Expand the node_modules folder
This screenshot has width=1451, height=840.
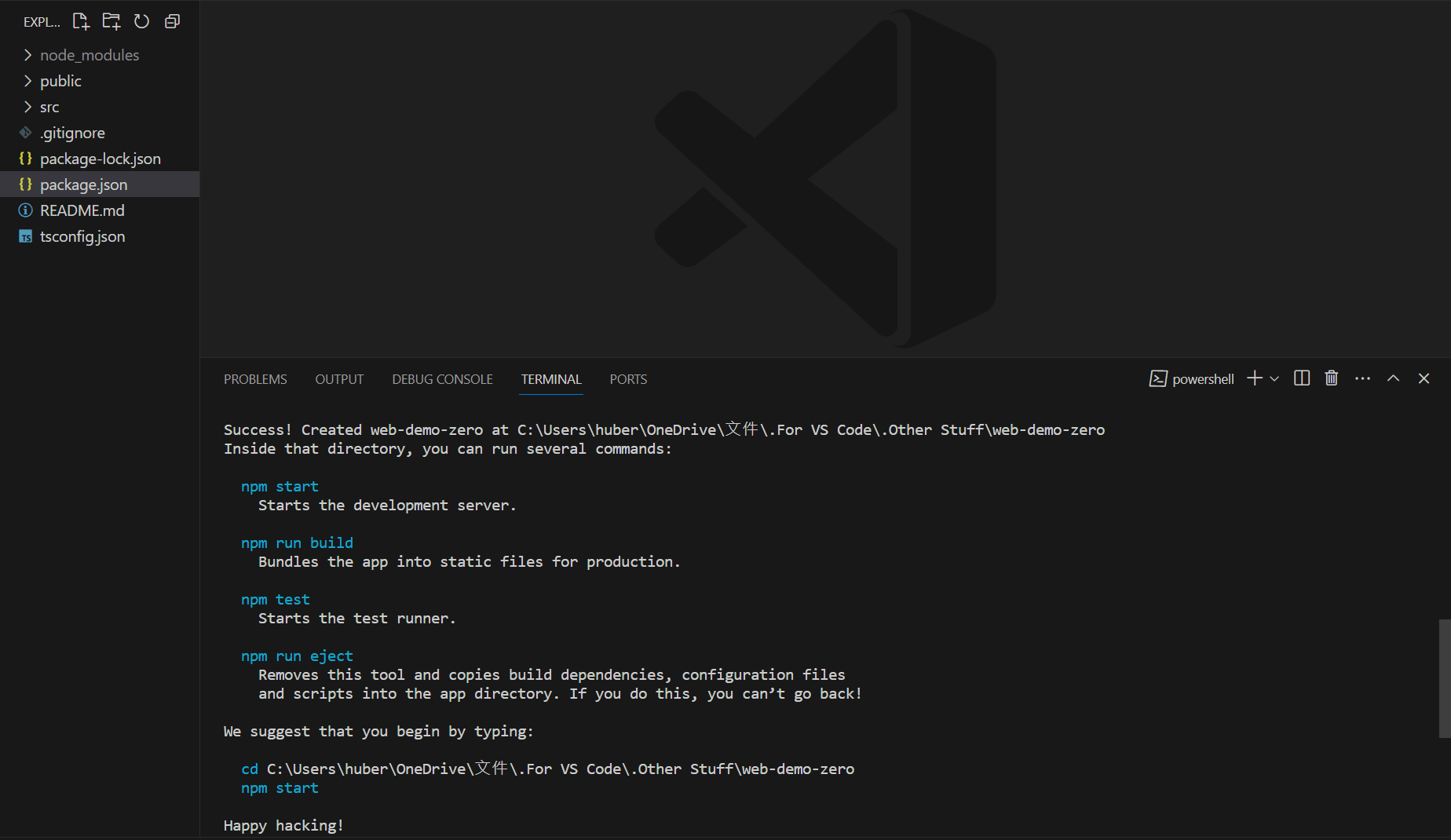pos(100,55)
